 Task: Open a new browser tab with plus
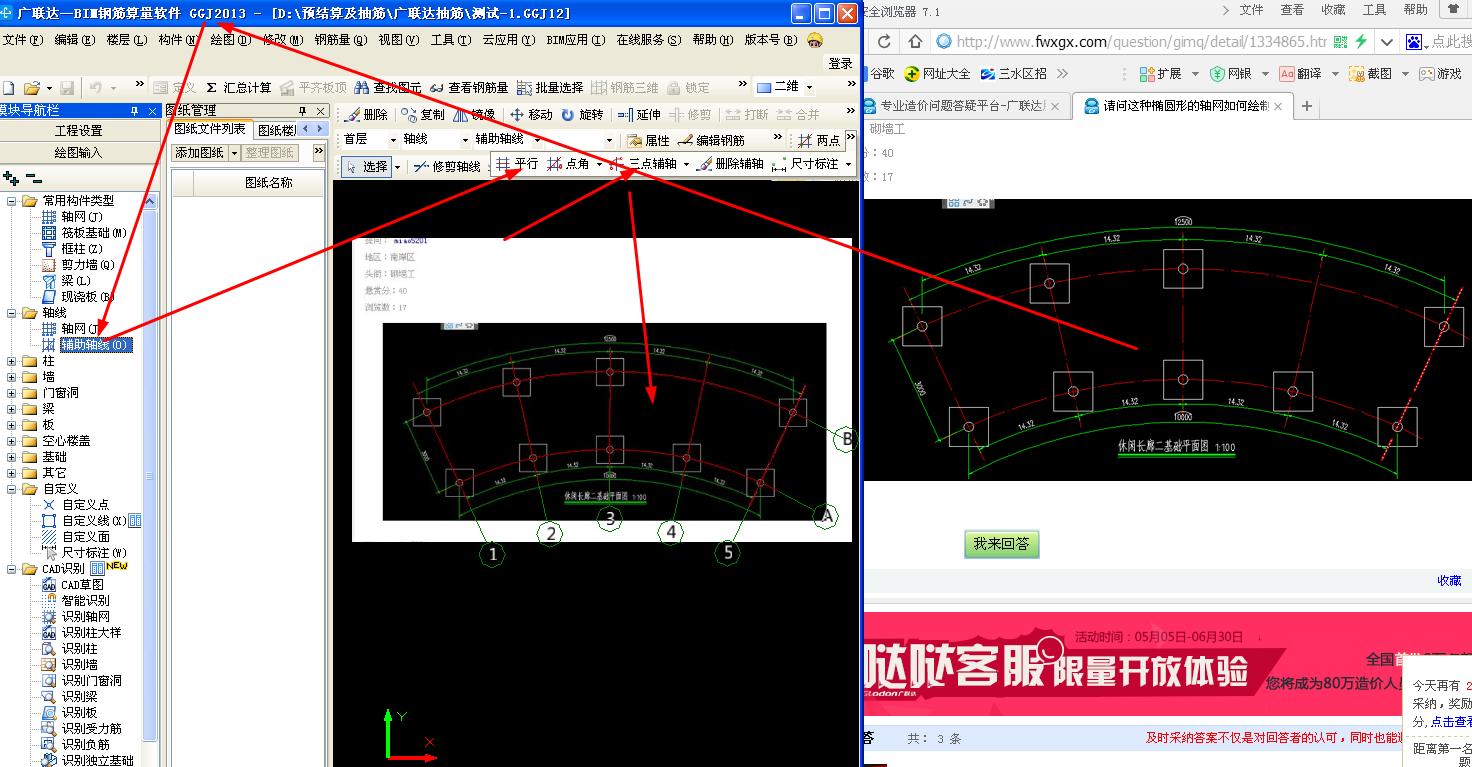(1306, 107)
